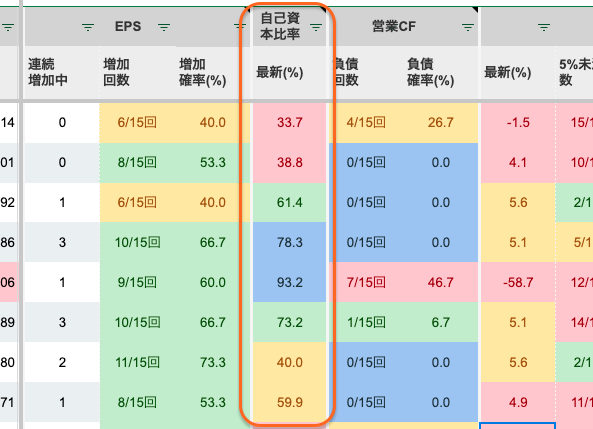
Task: Open the filter icon above 増加確率(%) column
Action: coord(240,26)
